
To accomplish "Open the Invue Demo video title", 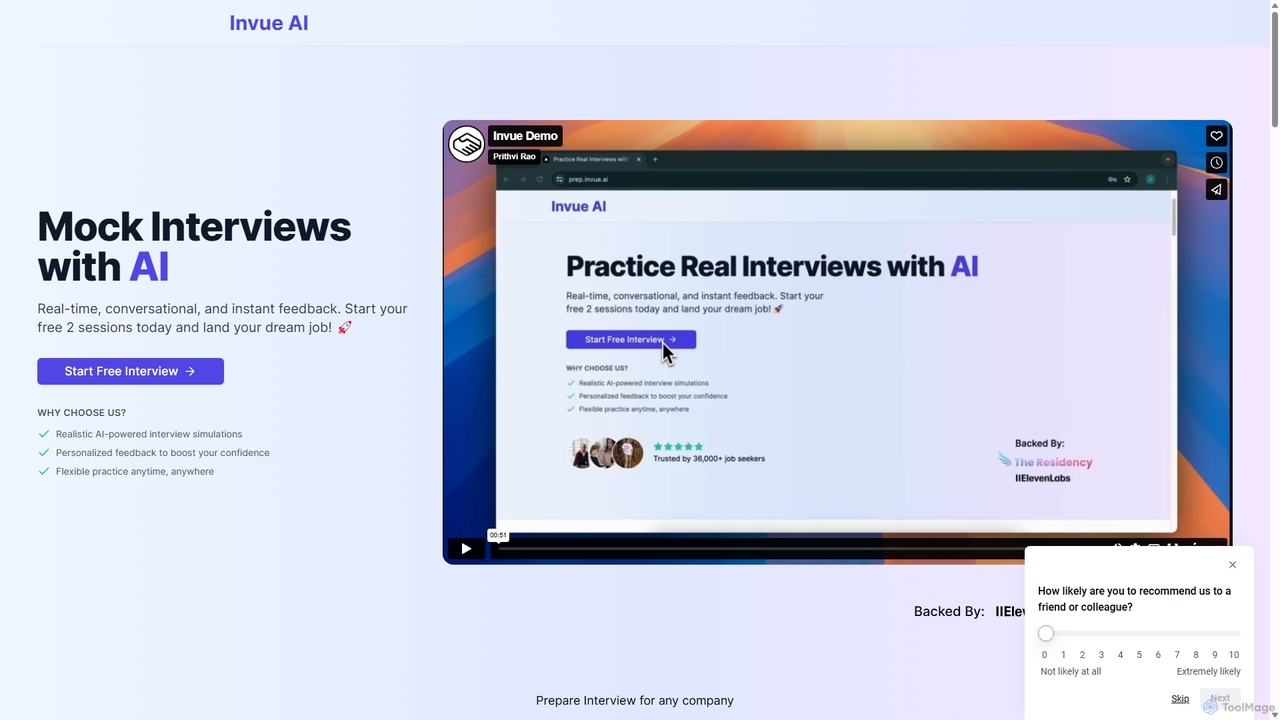I will (525, 136).
